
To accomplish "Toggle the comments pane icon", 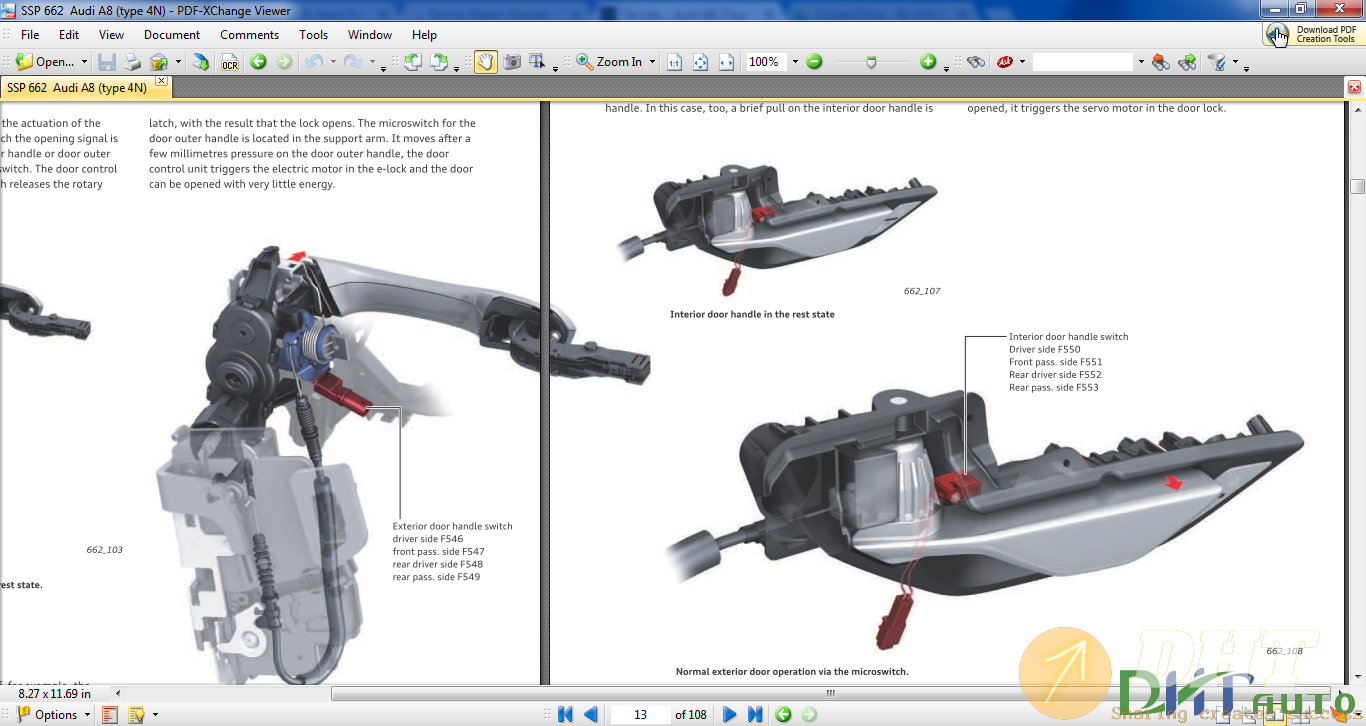I will click(x=135, y=714).
